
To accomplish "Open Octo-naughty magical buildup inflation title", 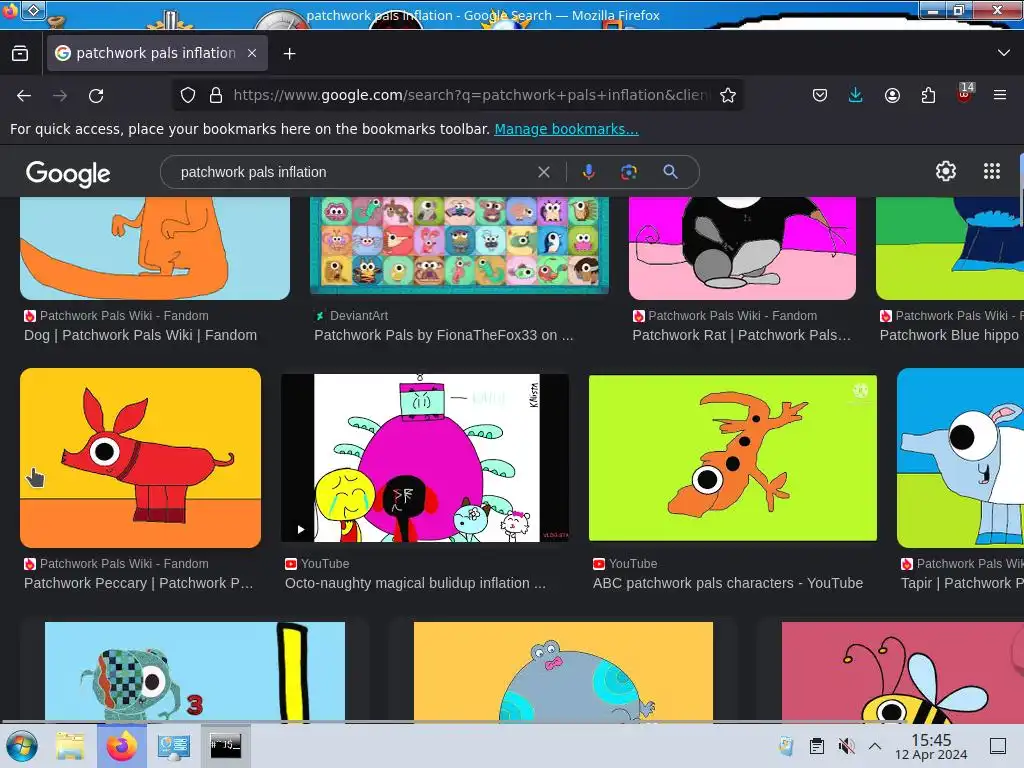I will pyautogui.click(x=415, y=583).
